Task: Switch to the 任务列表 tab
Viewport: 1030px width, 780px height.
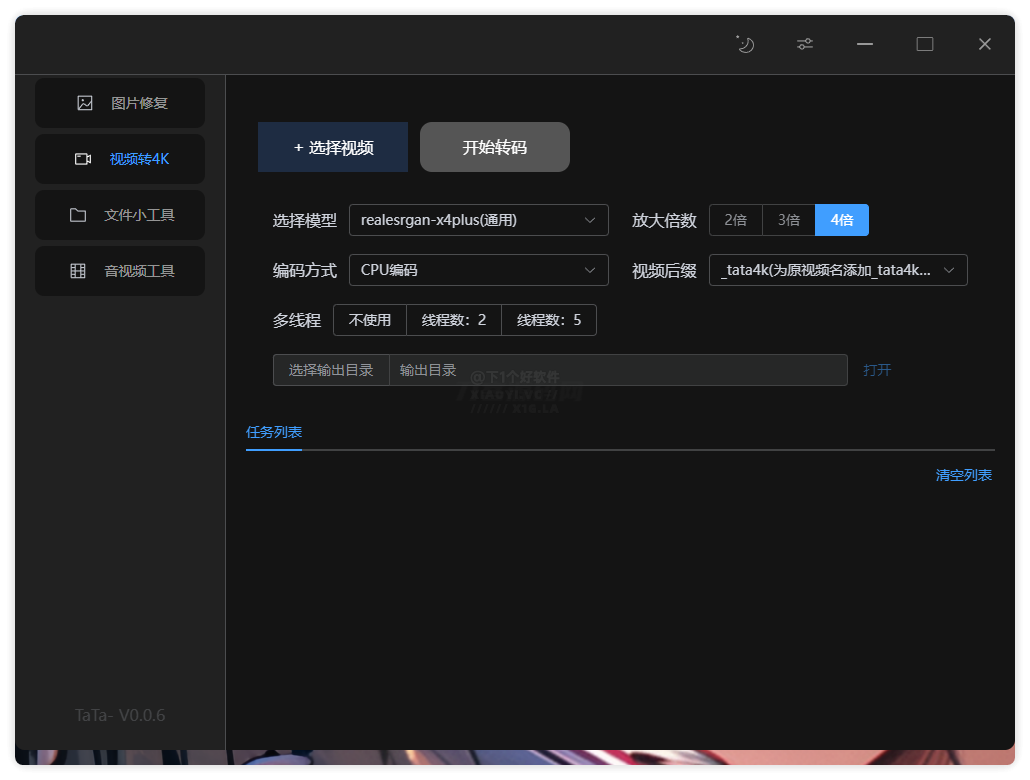Action: pyautogui.click(x=273, y=434)
